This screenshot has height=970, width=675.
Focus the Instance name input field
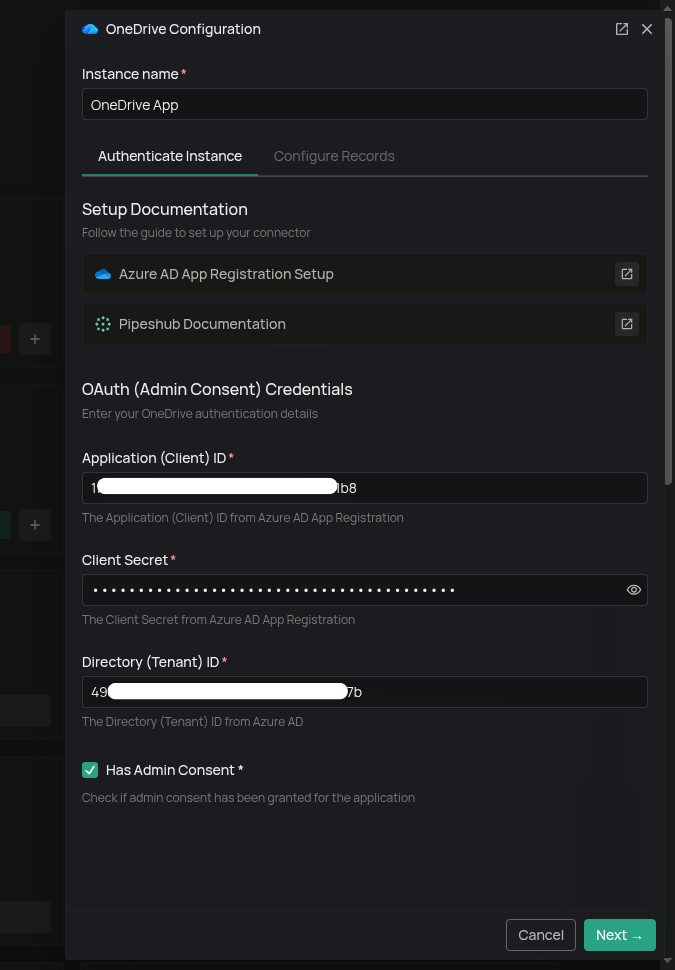coord(365,105)
